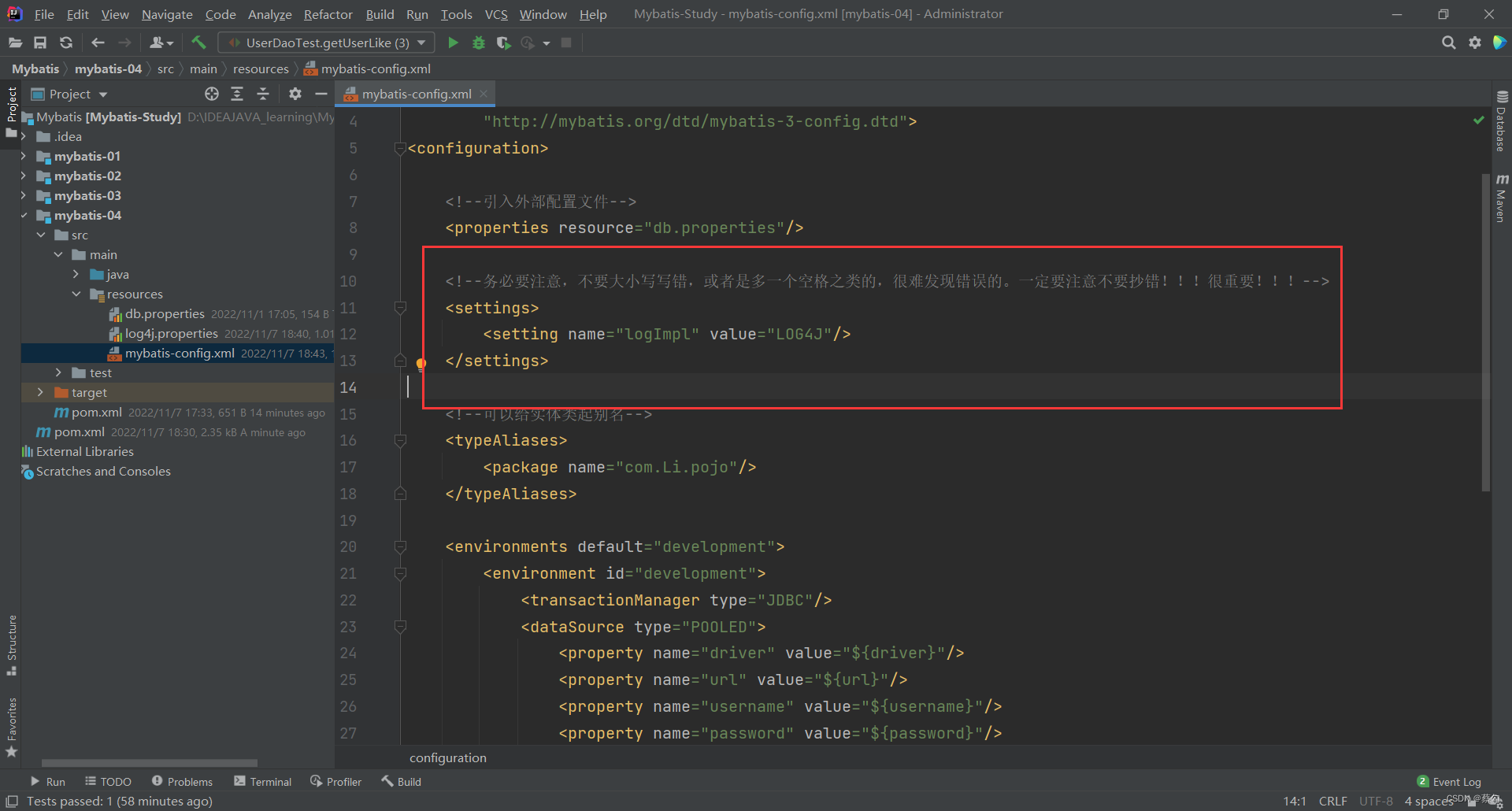The width and height of the screenshot is (1512, 811).
Task: Open the Event Log
Action: [x=1449, y=782]
